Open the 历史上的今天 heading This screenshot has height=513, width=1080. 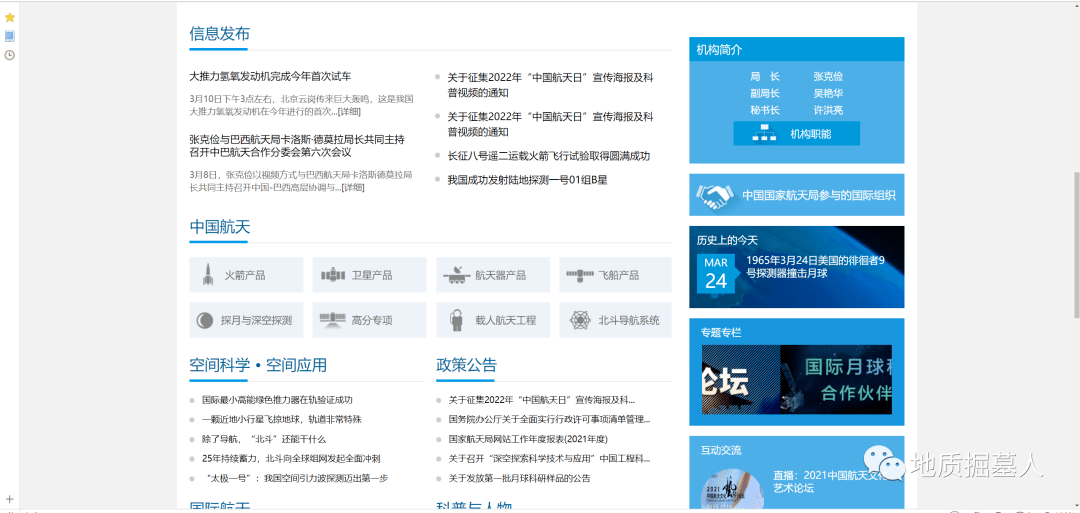tap(727, 240)
